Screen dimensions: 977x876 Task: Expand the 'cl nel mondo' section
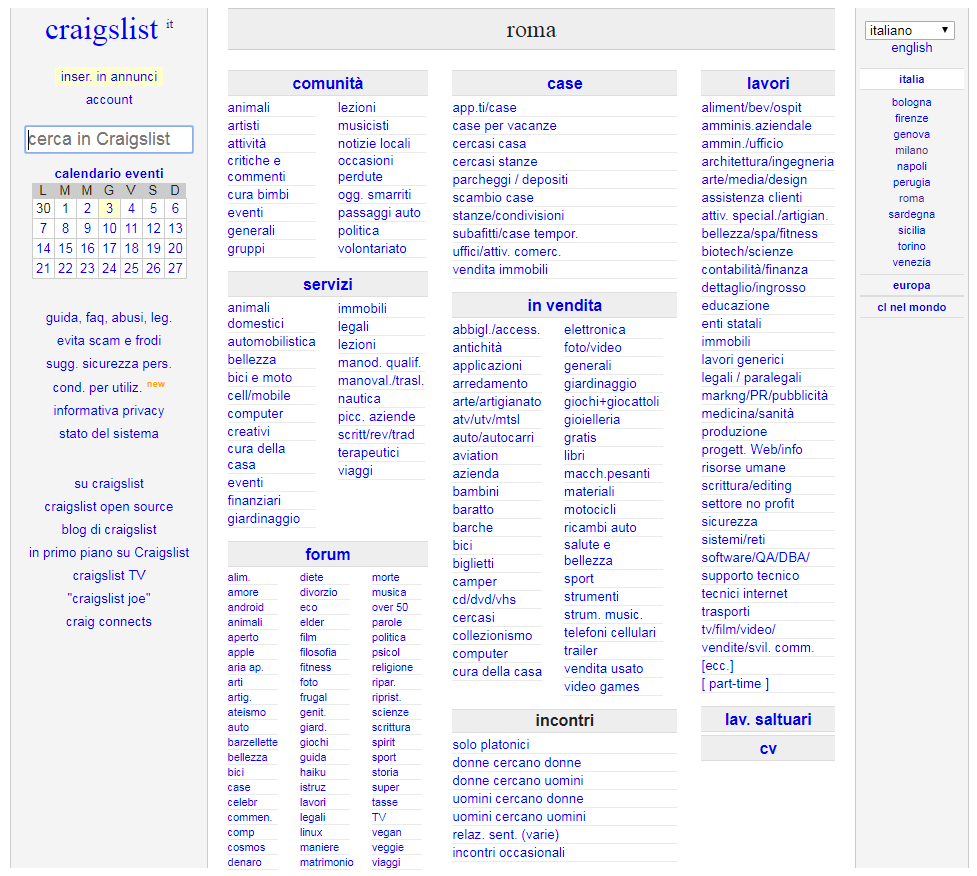click(911, 307)
